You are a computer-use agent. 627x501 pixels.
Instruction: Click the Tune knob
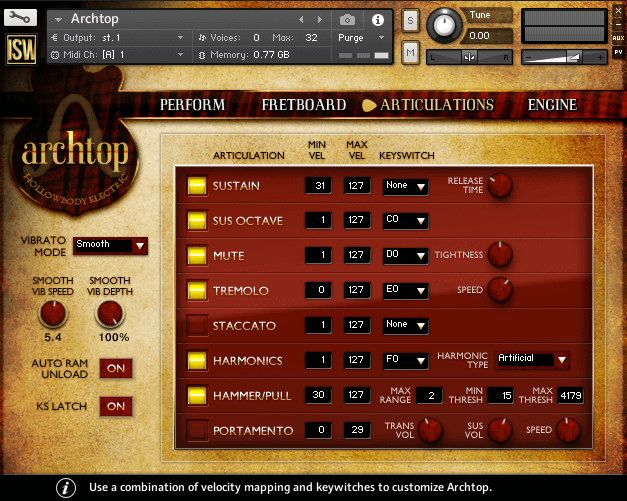tap(443, 26)
